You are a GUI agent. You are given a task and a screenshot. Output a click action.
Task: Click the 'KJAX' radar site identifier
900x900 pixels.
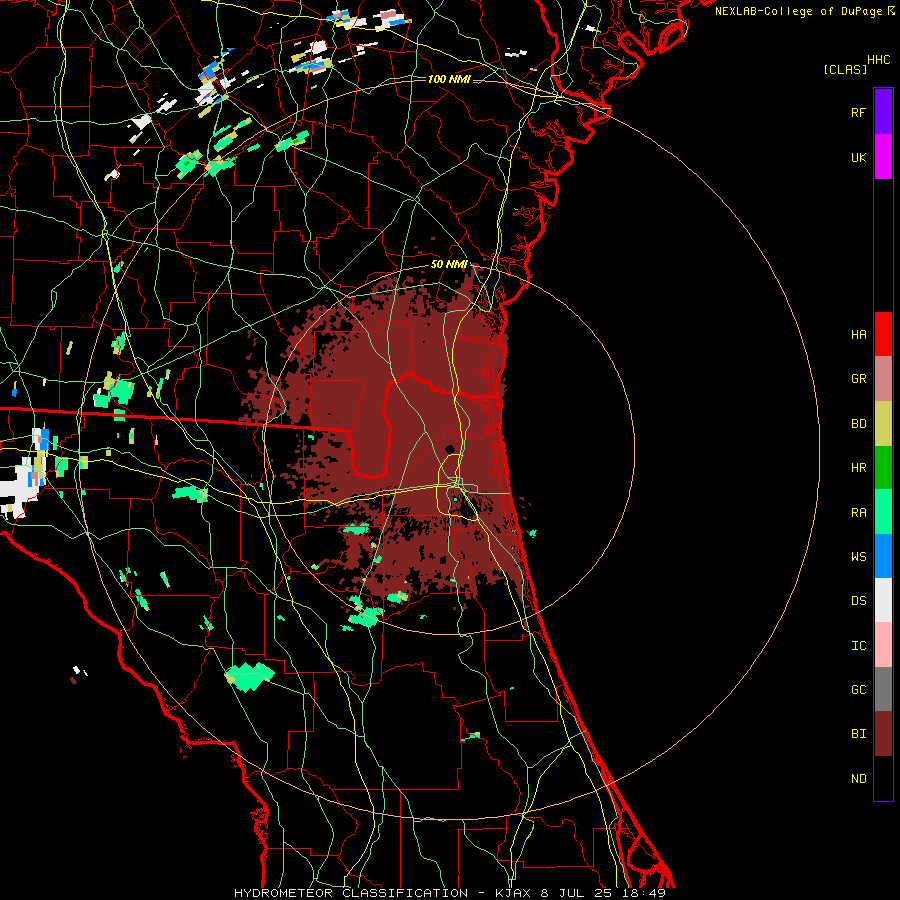(x=510, y=893)
